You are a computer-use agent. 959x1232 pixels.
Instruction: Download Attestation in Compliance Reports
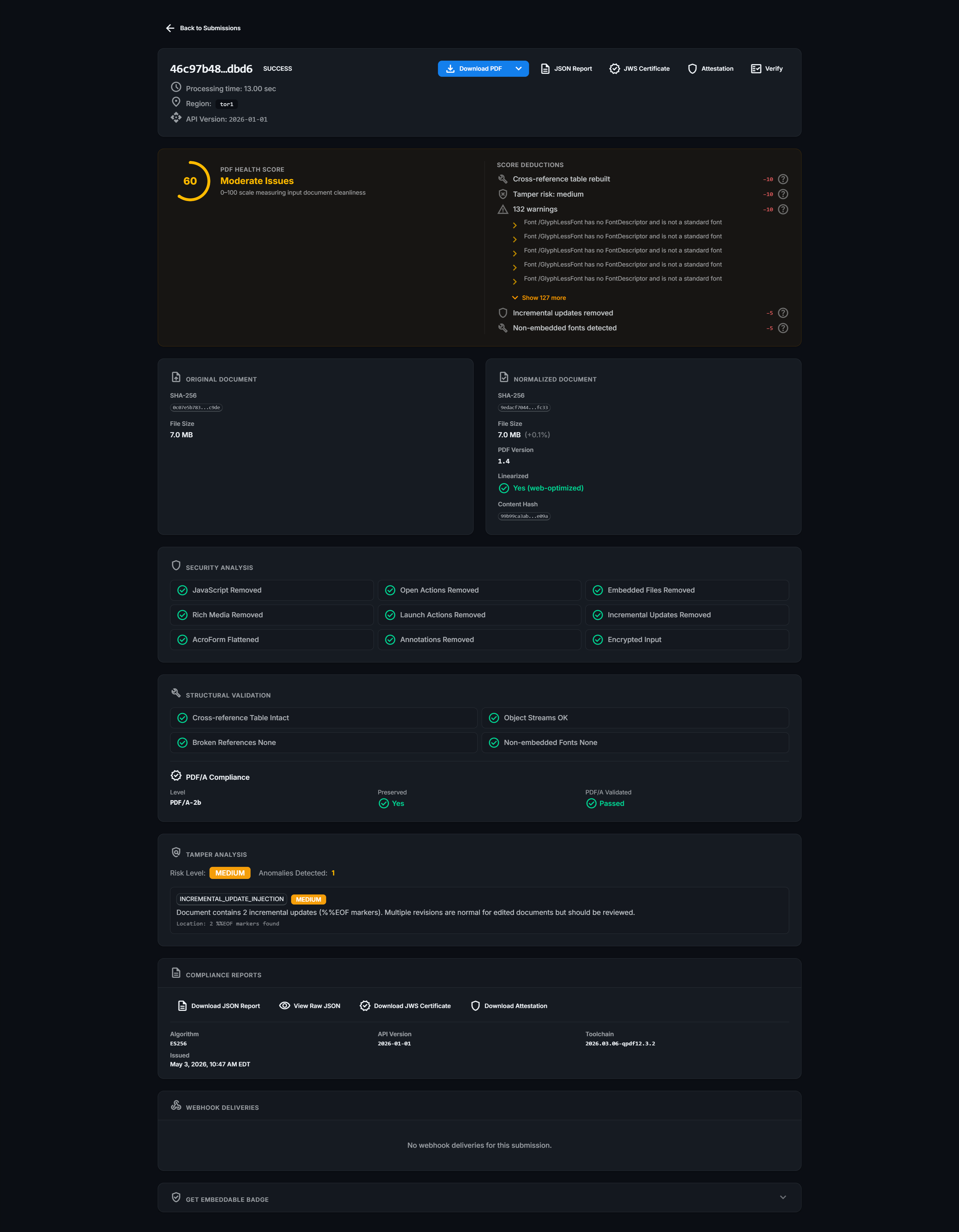[x=509, y=1006]
